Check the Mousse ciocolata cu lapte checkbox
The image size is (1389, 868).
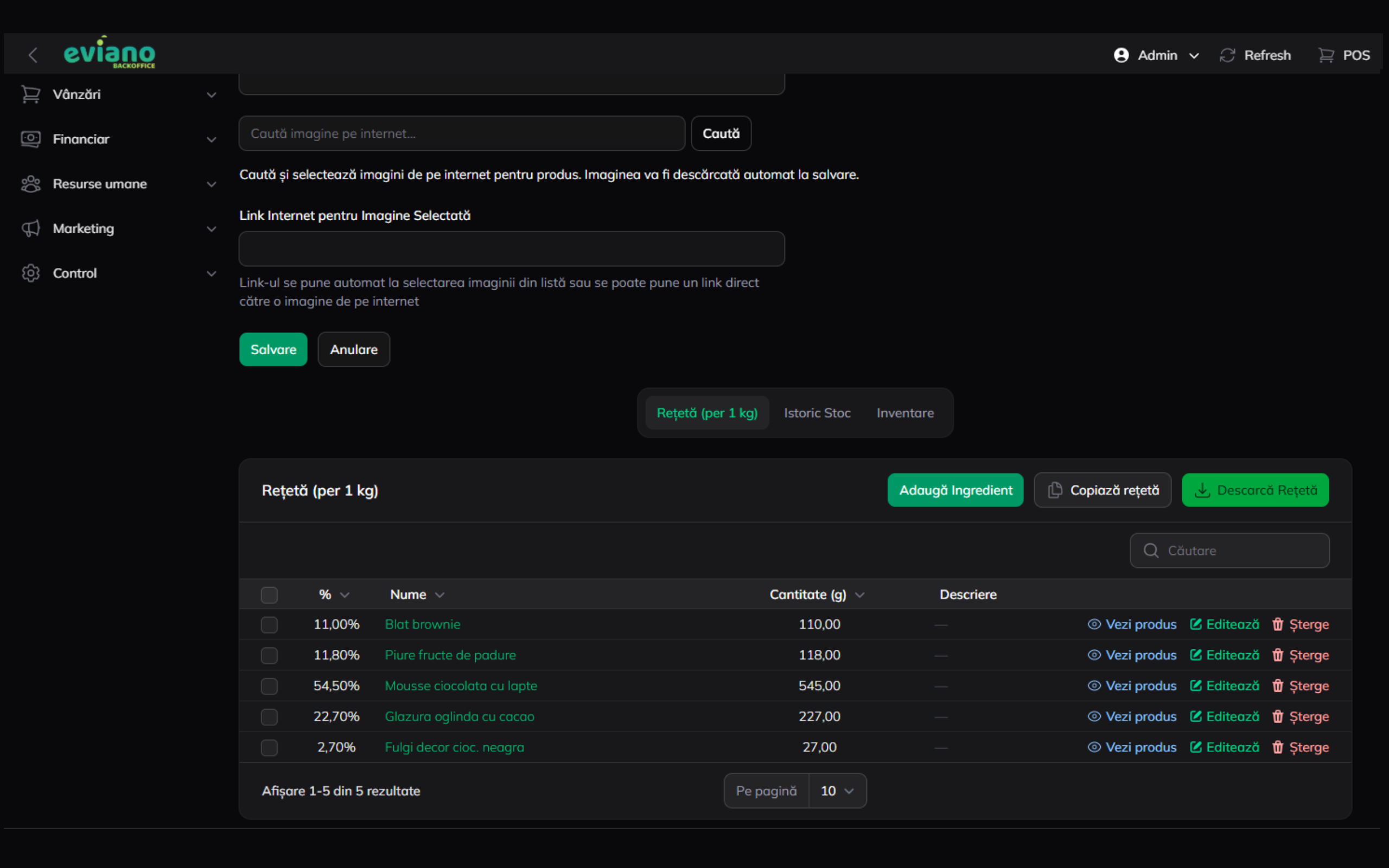point(269,686)
